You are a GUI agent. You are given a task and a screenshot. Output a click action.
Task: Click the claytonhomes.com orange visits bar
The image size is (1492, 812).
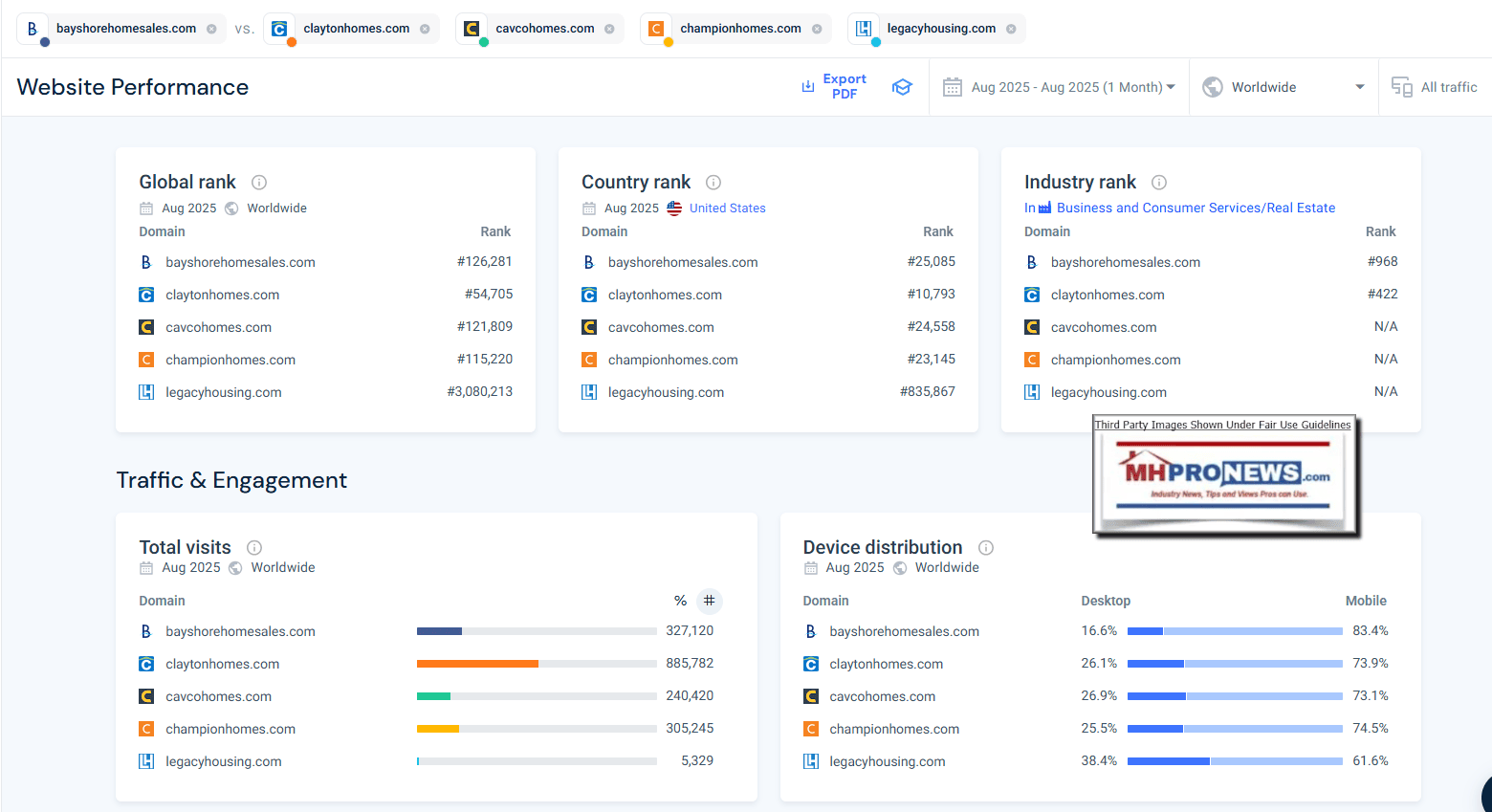(x=477, y=664)
